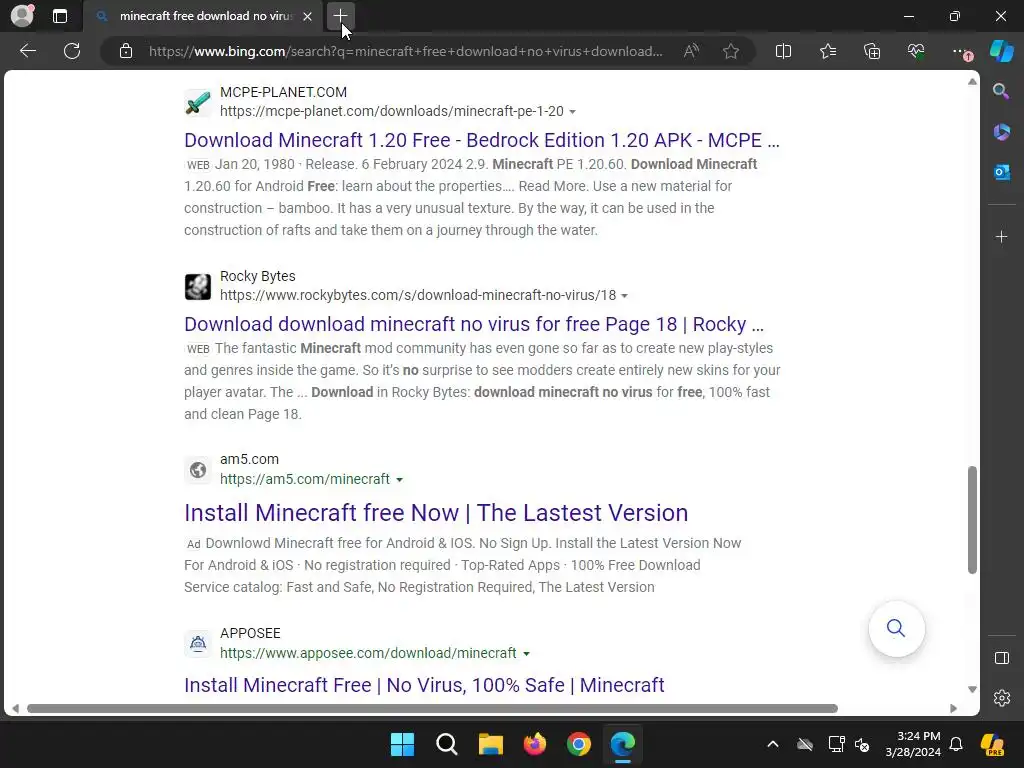Viewport: 1024px width, 768px height.
Task: Open a new tab with plus button
Action: click(x=340, y=16)
